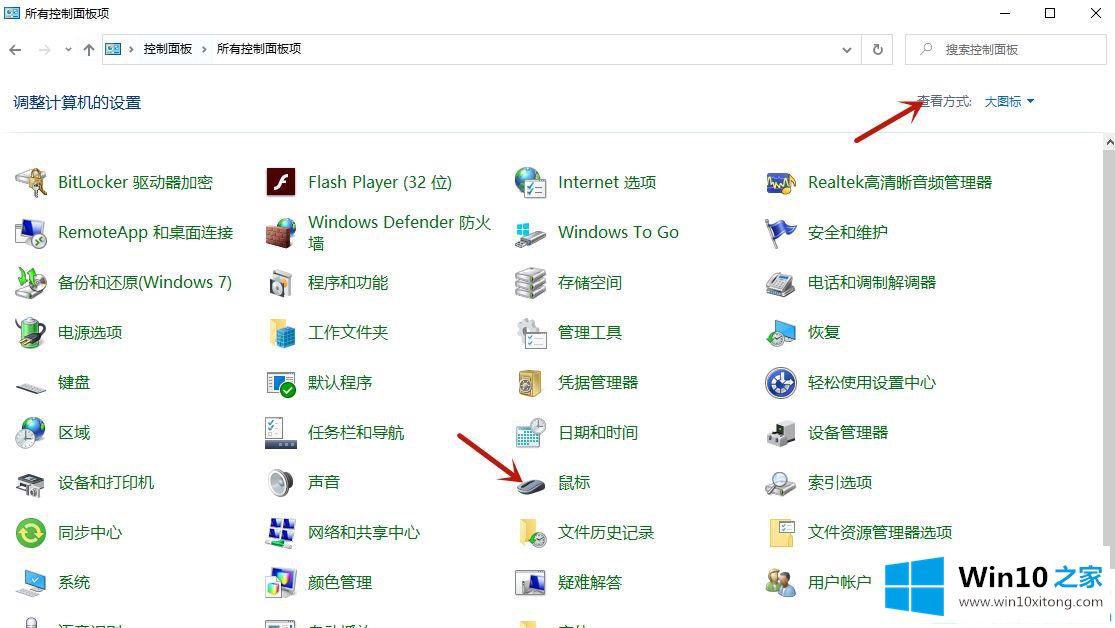Screen dimensions: 1115x628
Task: Click the vertical scrollbar up arrow
Action: [x=1109, y=142]
